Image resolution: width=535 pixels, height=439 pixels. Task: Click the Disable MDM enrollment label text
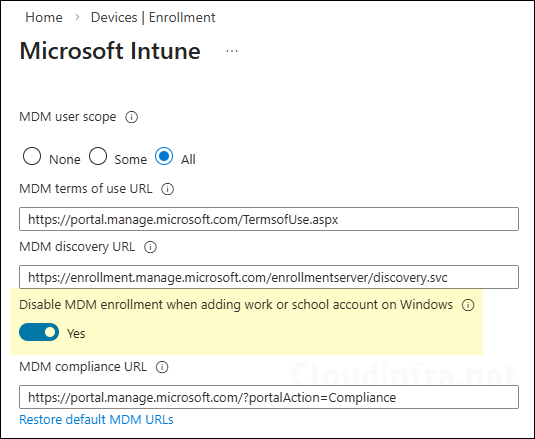(236, 305)
